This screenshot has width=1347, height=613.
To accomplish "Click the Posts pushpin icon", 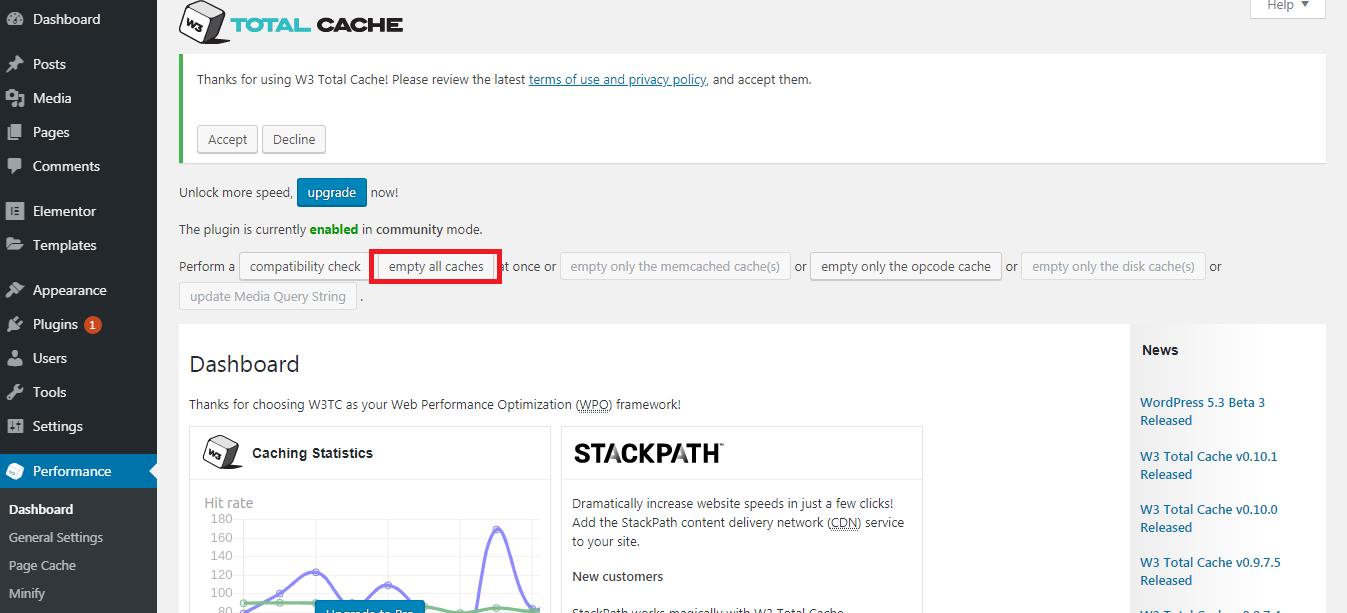I will [15, 64].
